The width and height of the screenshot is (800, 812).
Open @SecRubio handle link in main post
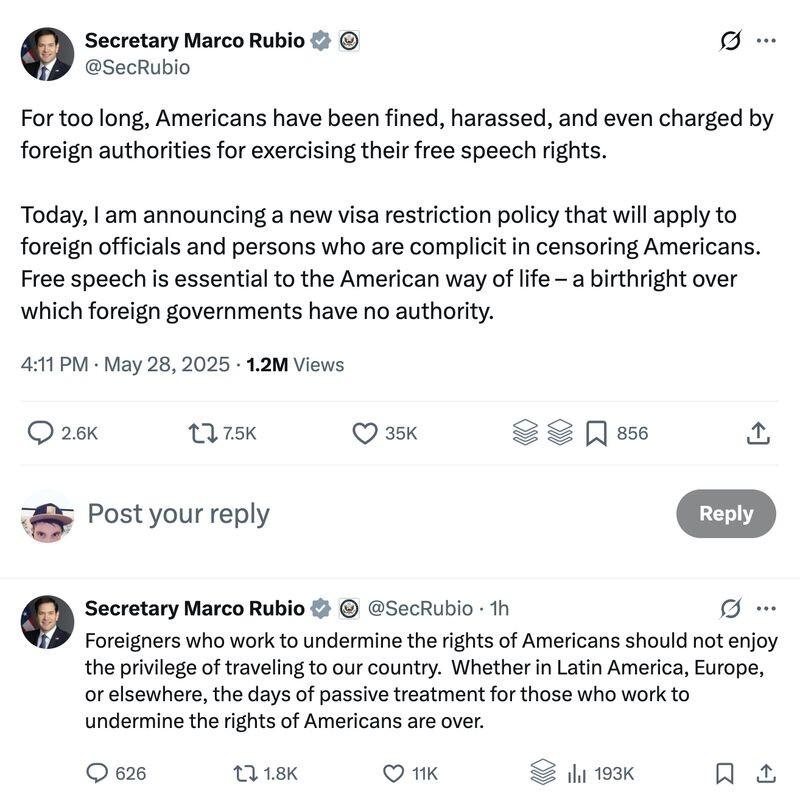pyautogui.click(x=137, y=67)
